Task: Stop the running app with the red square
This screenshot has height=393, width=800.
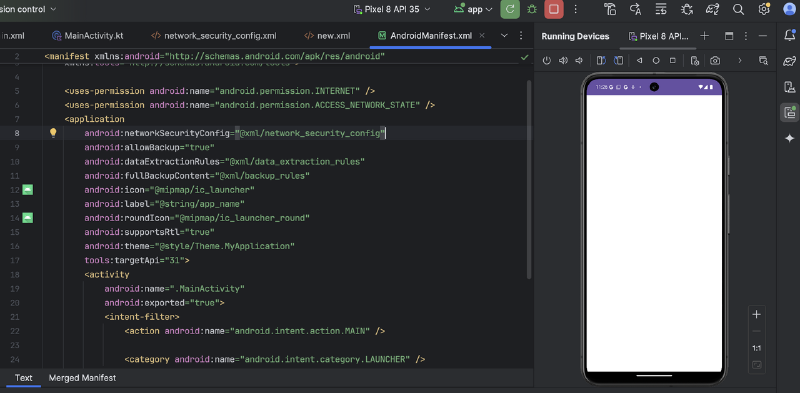Action: point(554,9)
